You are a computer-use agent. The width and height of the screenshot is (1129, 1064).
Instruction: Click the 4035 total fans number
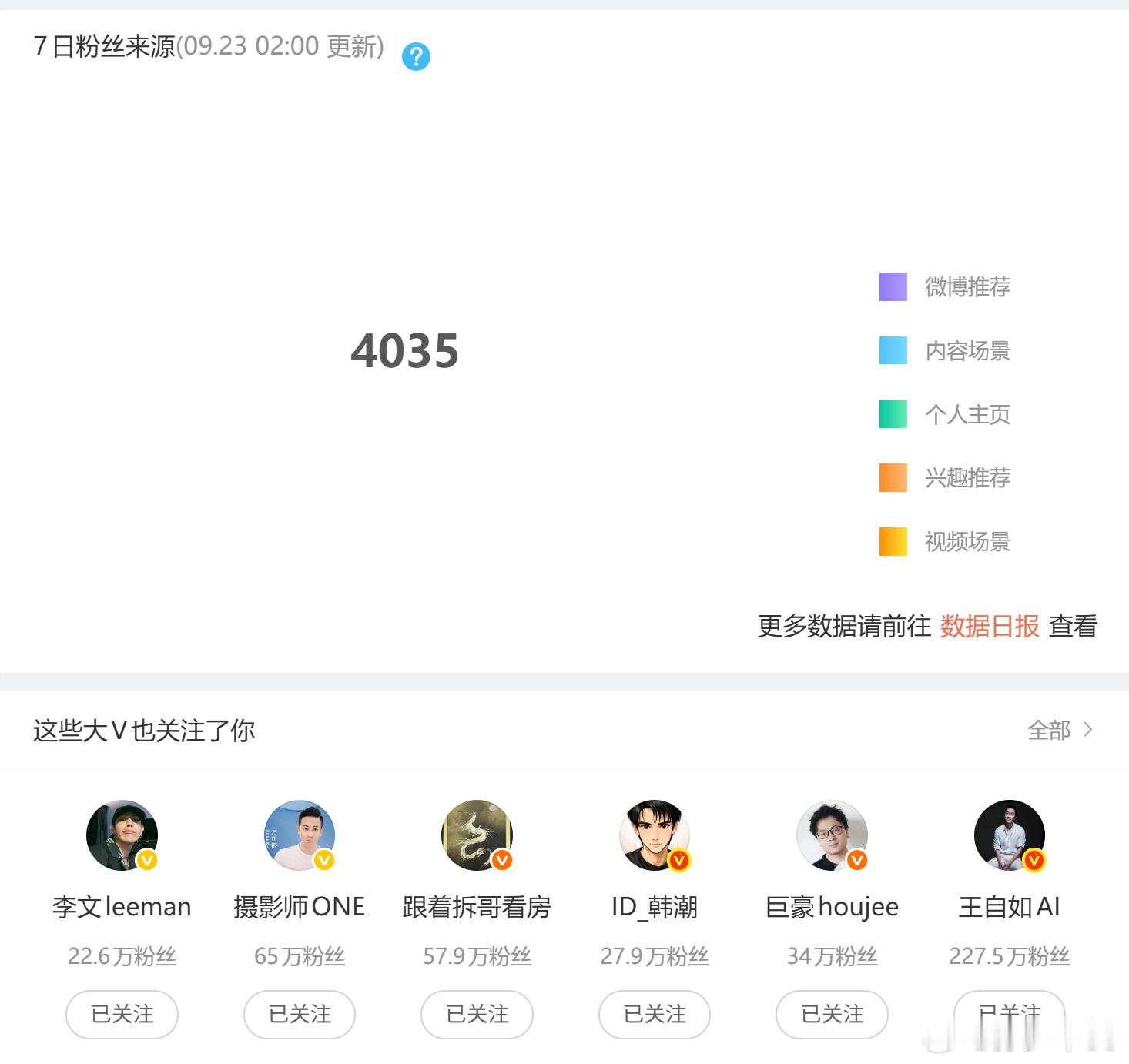[404, 351]
